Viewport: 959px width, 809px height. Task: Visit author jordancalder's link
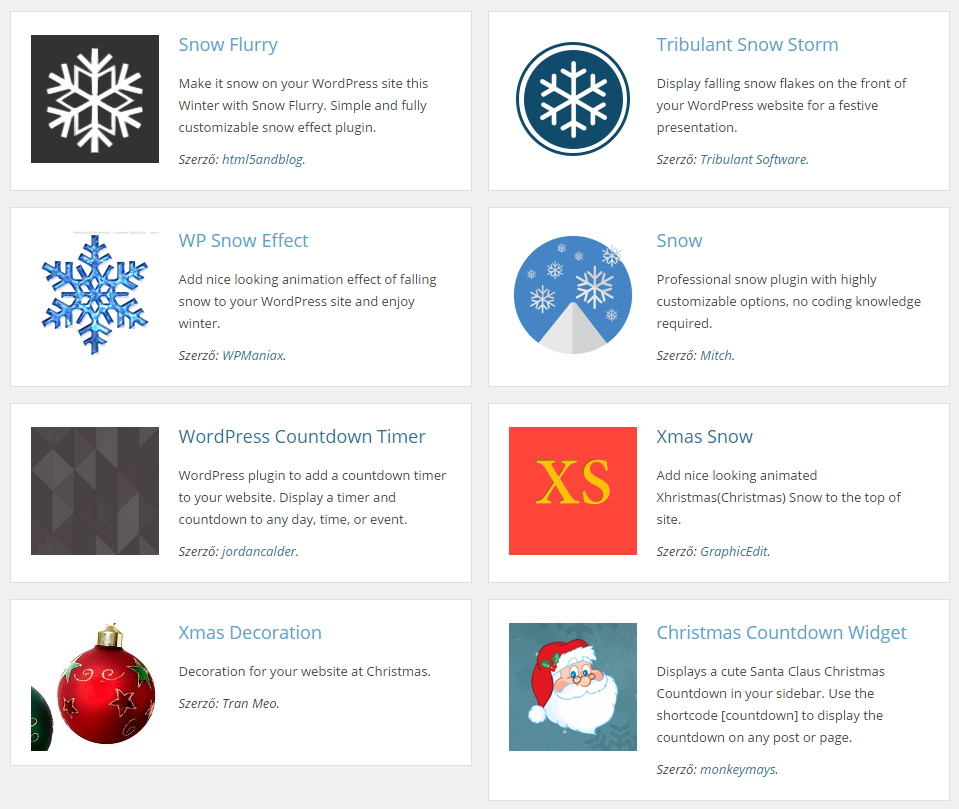[259, 551]
